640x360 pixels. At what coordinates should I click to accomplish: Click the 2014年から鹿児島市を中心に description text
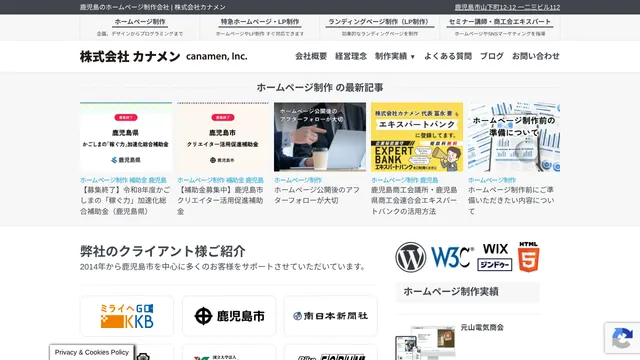(x=223, y=267)
